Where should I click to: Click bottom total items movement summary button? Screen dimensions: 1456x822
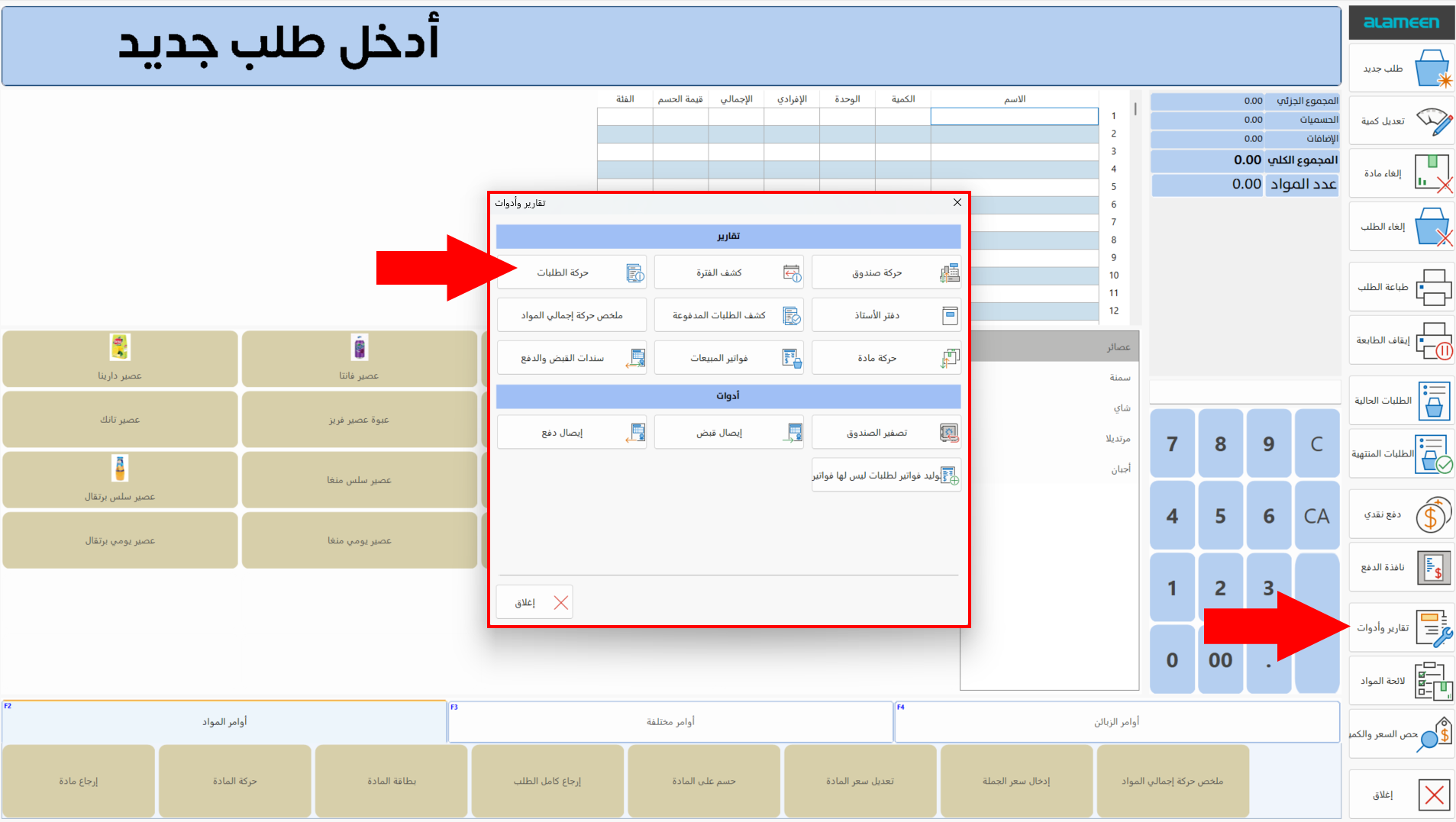(x=1173, y=781)
